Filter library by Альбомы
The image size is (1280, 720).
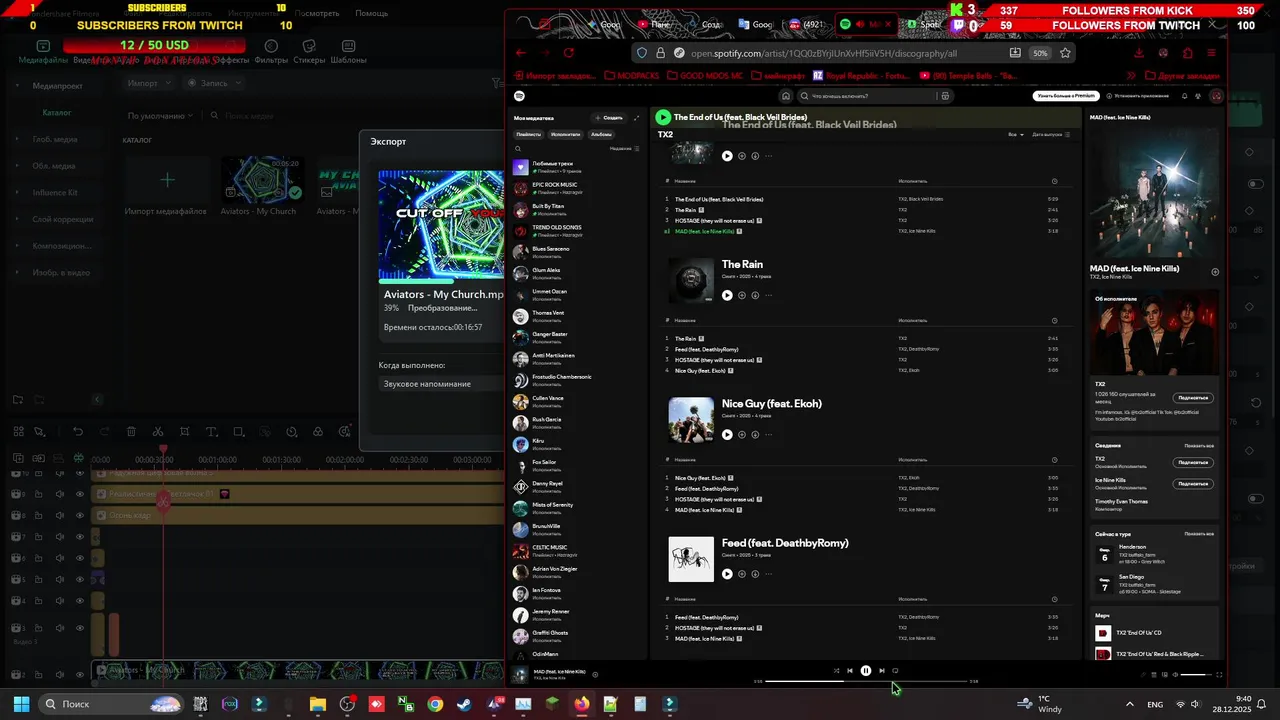coord(601,134)
